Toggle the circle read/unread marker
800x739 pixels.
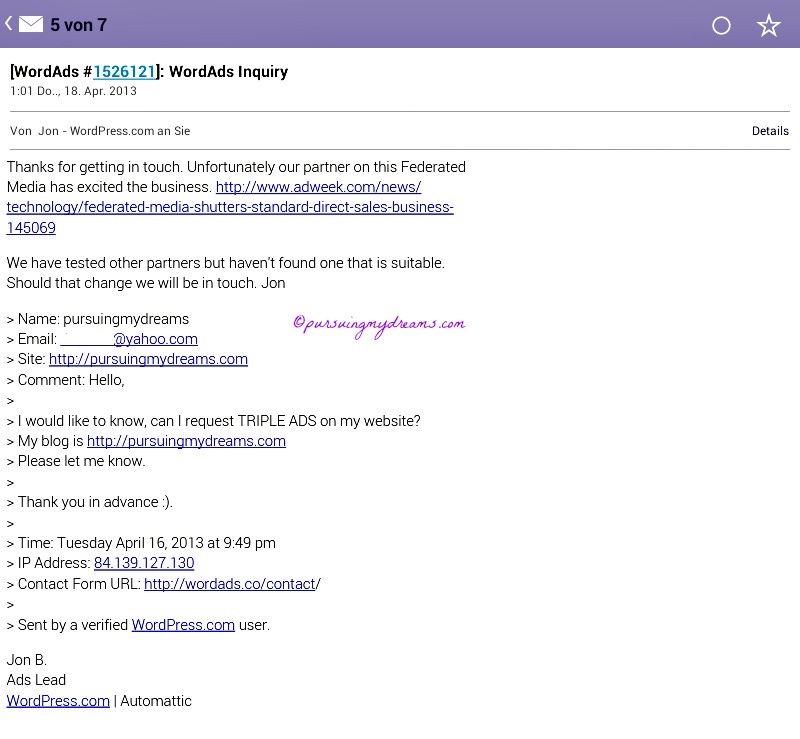click(x=721, y=26)
